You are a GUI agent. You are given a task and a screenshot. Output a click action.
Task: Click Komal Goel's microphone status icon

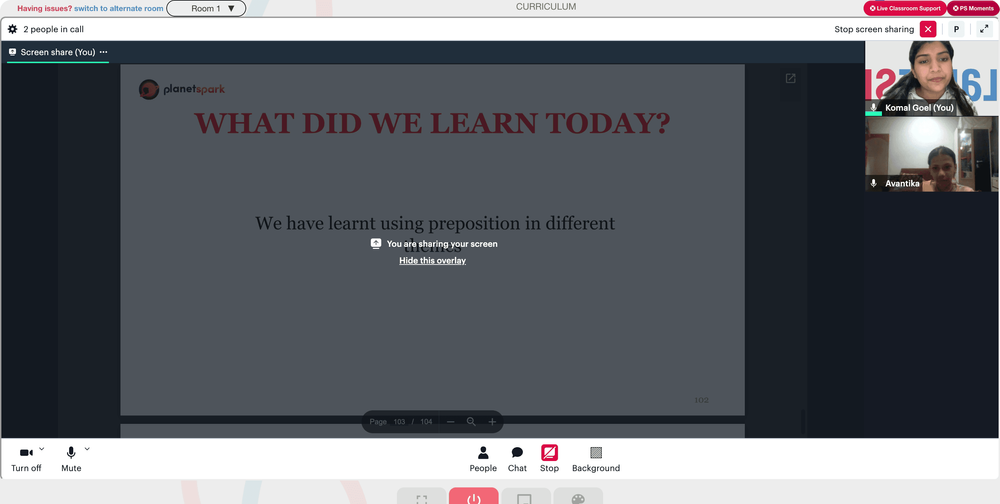click(x=874, y=108)
